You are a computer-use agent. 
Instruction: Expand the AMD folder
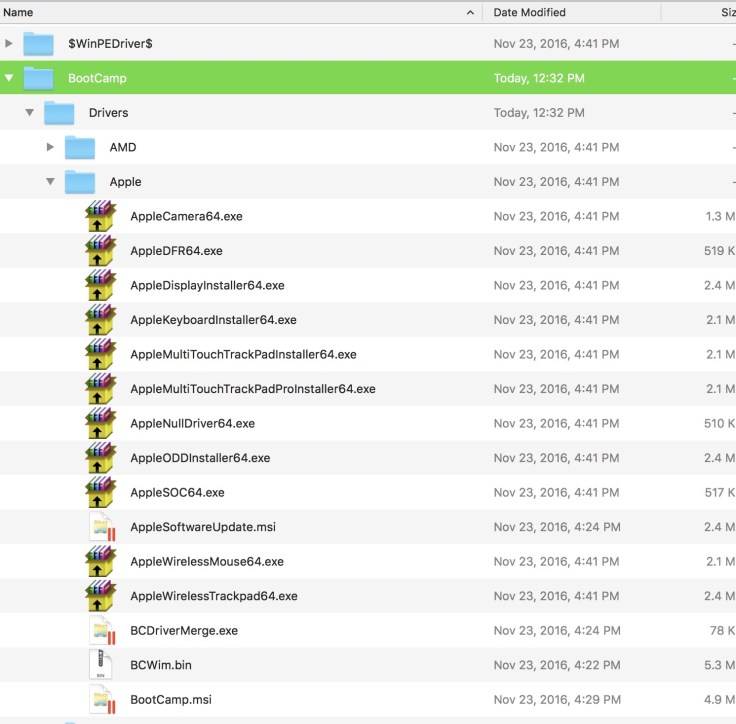50,148
